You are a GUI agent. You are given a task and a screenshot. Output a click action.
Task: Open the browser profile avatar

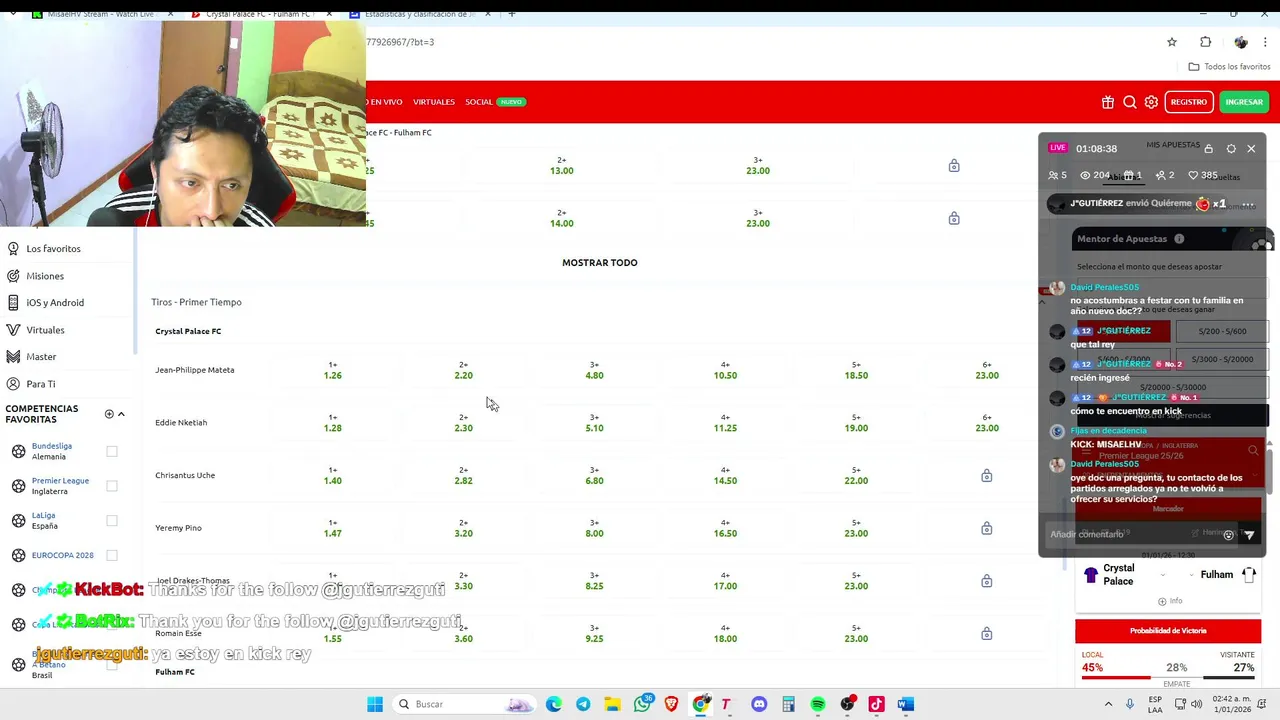coord(1241,42)
